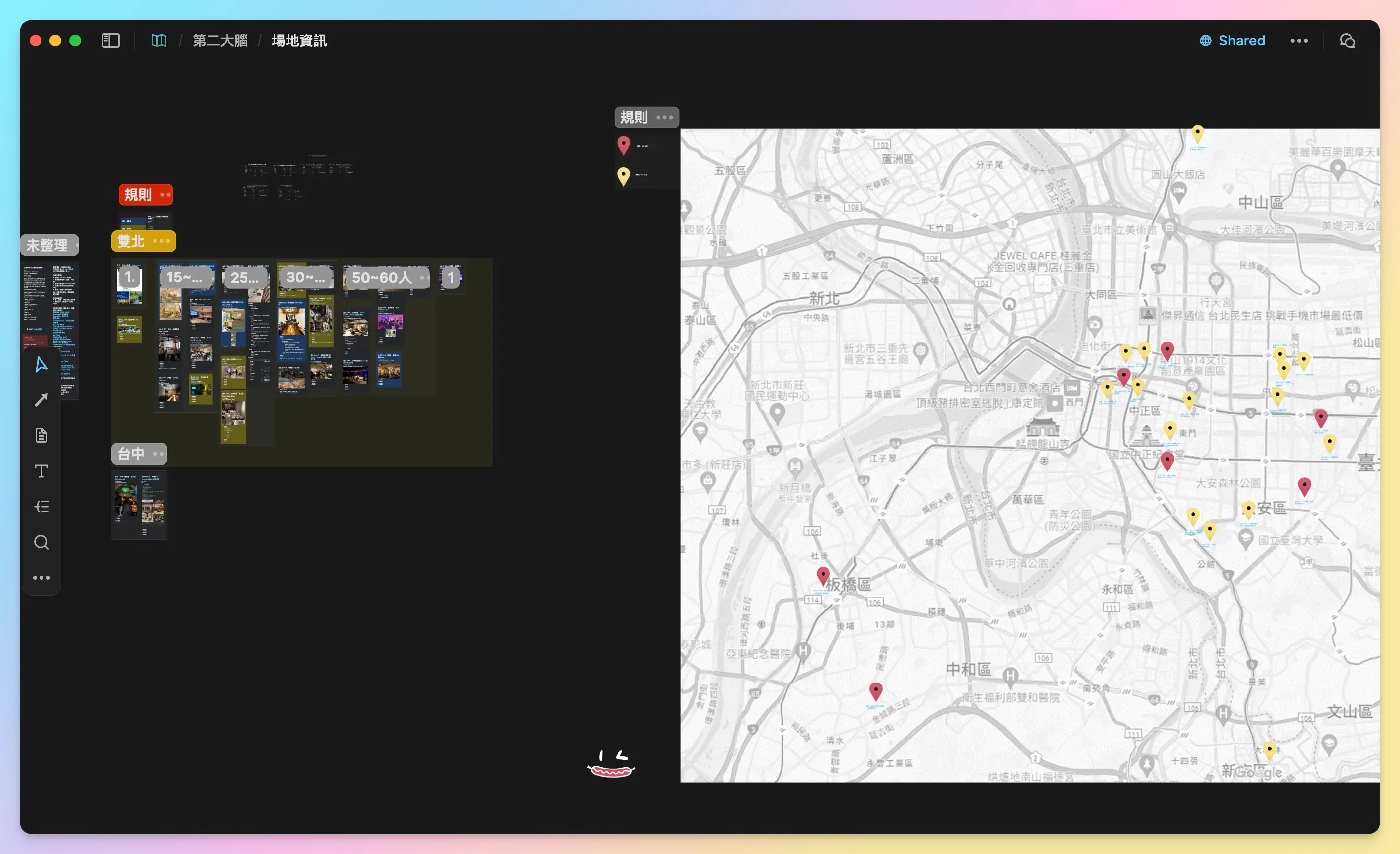Open the 場地資訊 breadcrumb title

(x=299, y=41)
